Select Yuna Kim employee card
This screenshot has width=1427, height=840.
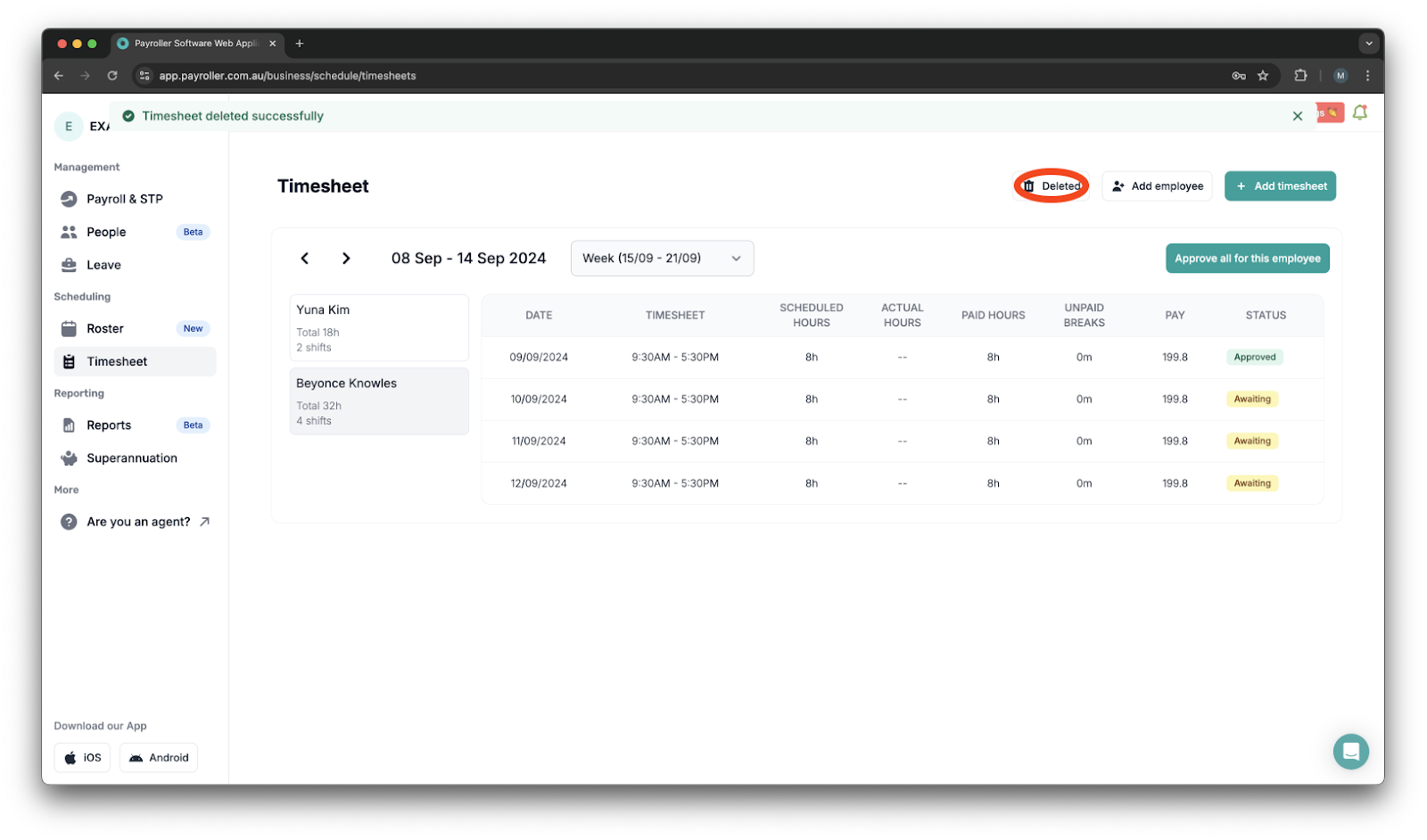pyautogui.click(x=379, y=328)
